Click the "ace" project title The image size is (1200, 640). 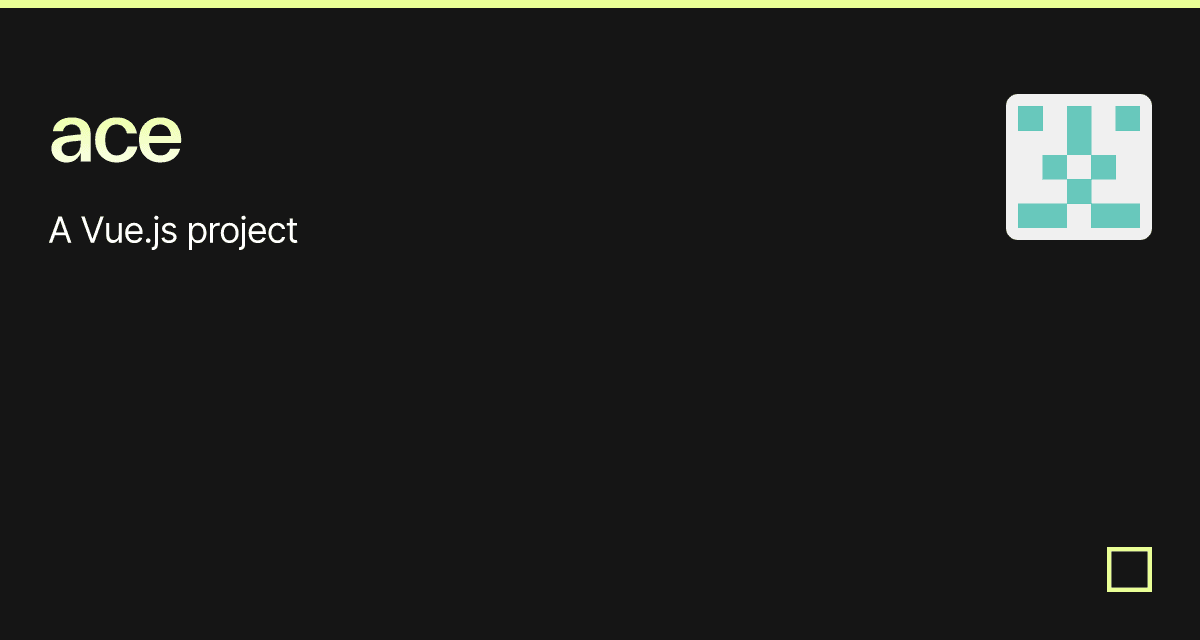(116, 137)
